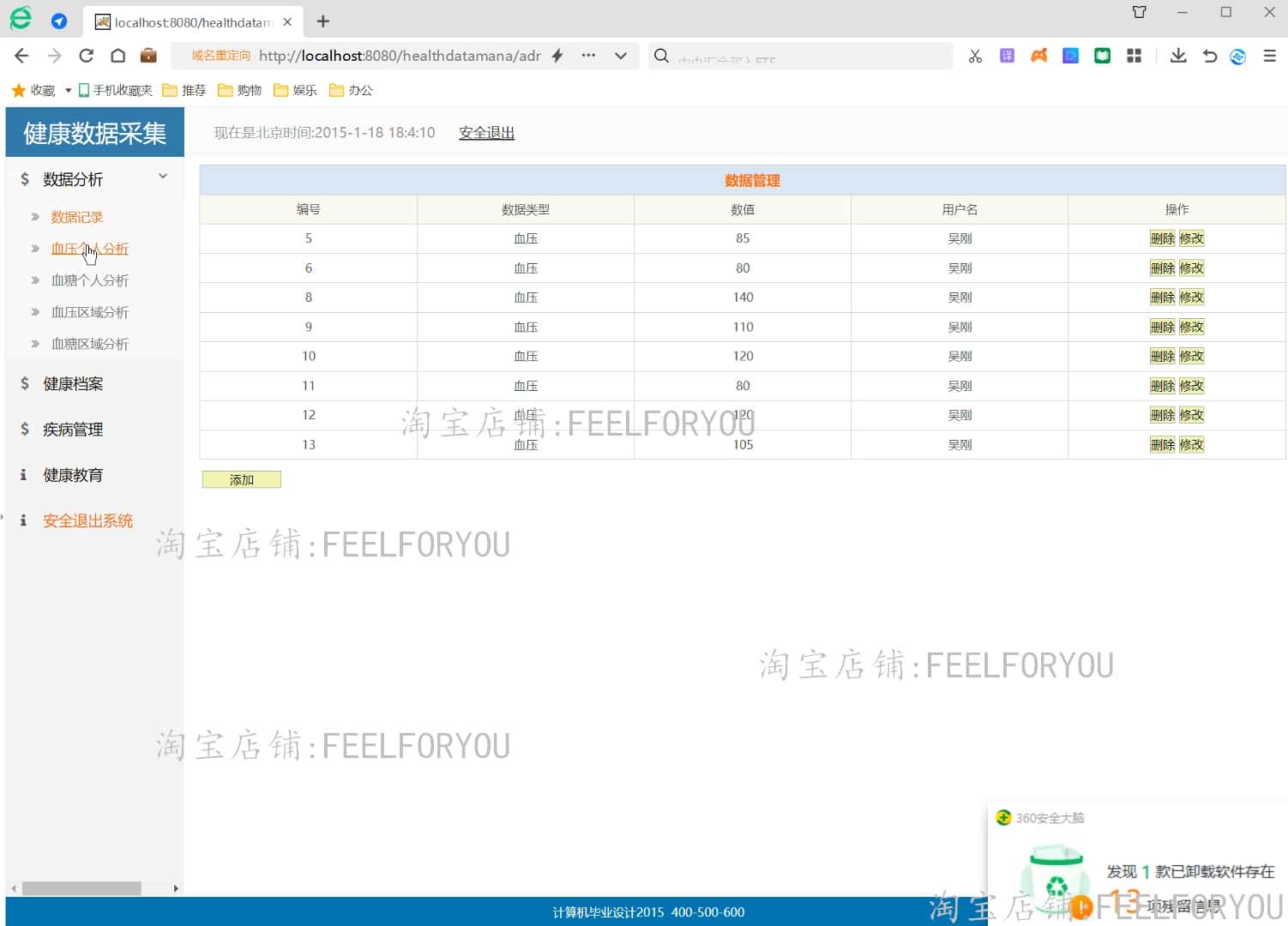
Task: Open the 办公 bookmark folder
Action: 352,90
